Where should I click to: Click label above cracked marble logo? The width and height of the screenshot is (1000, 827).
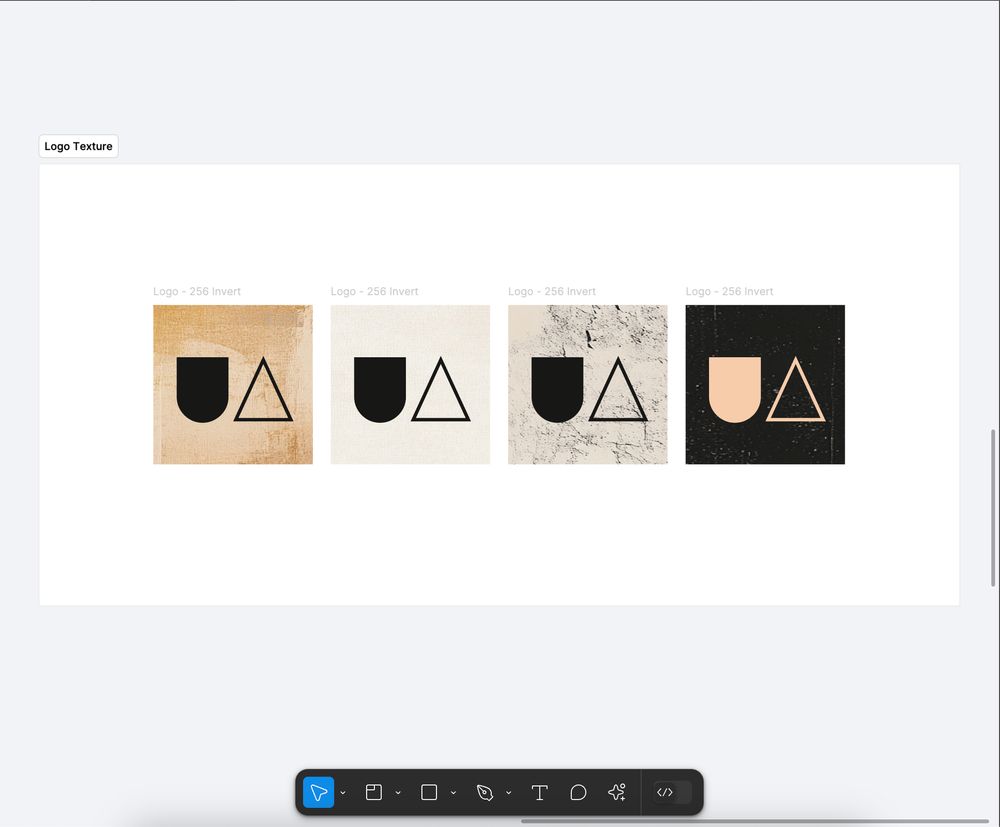point(552,291)
